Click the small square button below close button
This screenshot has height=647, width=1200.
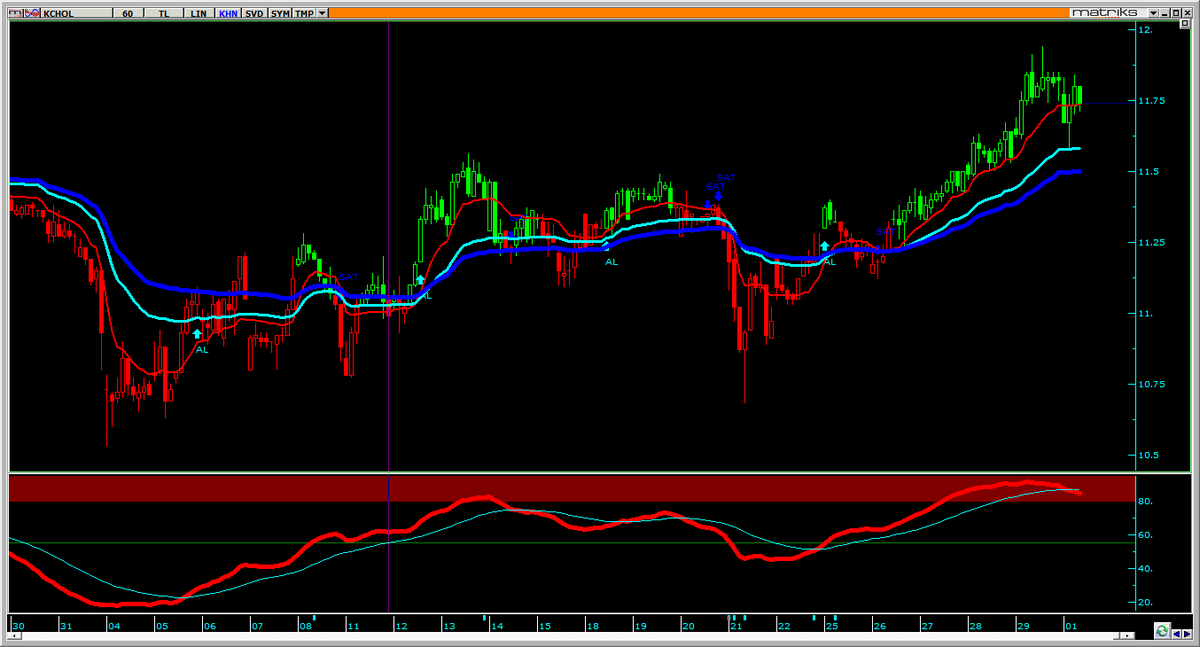(x=1185, y=23)
